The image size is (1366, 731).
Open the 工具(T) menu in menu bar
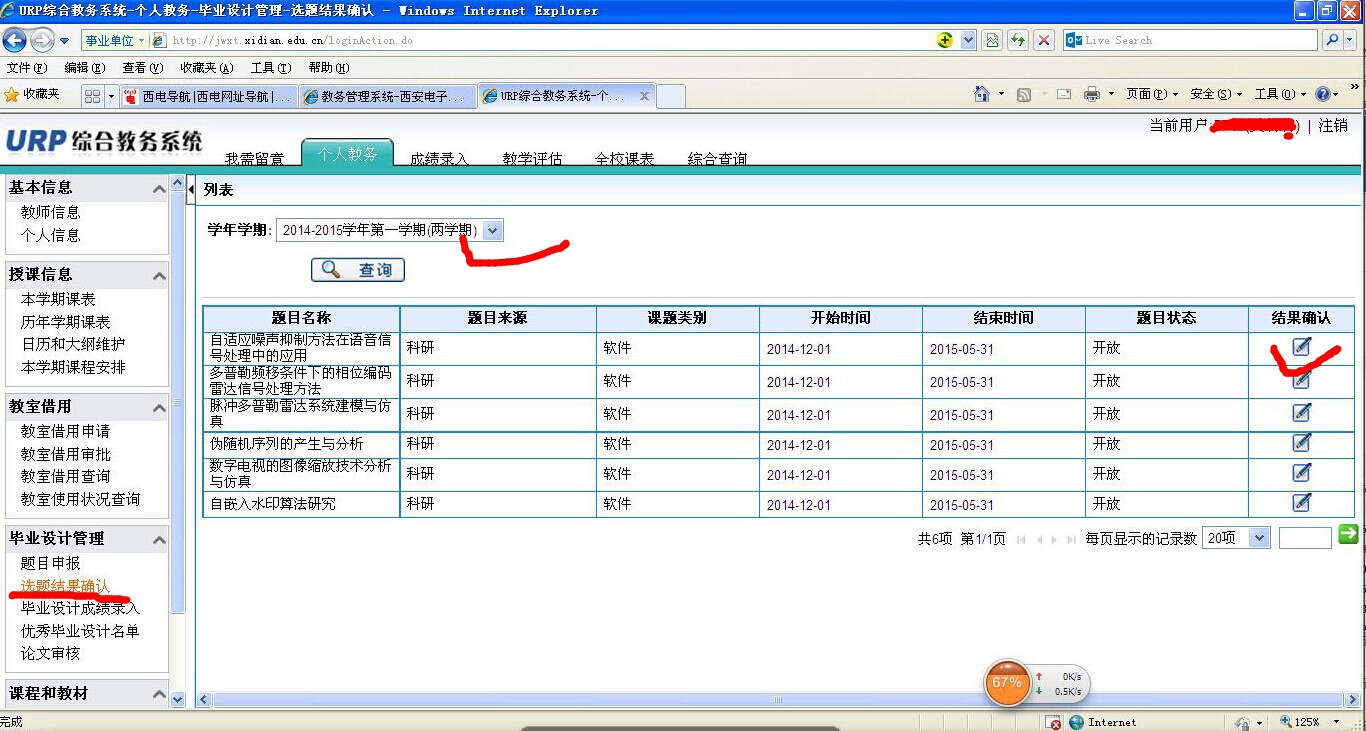270,68
